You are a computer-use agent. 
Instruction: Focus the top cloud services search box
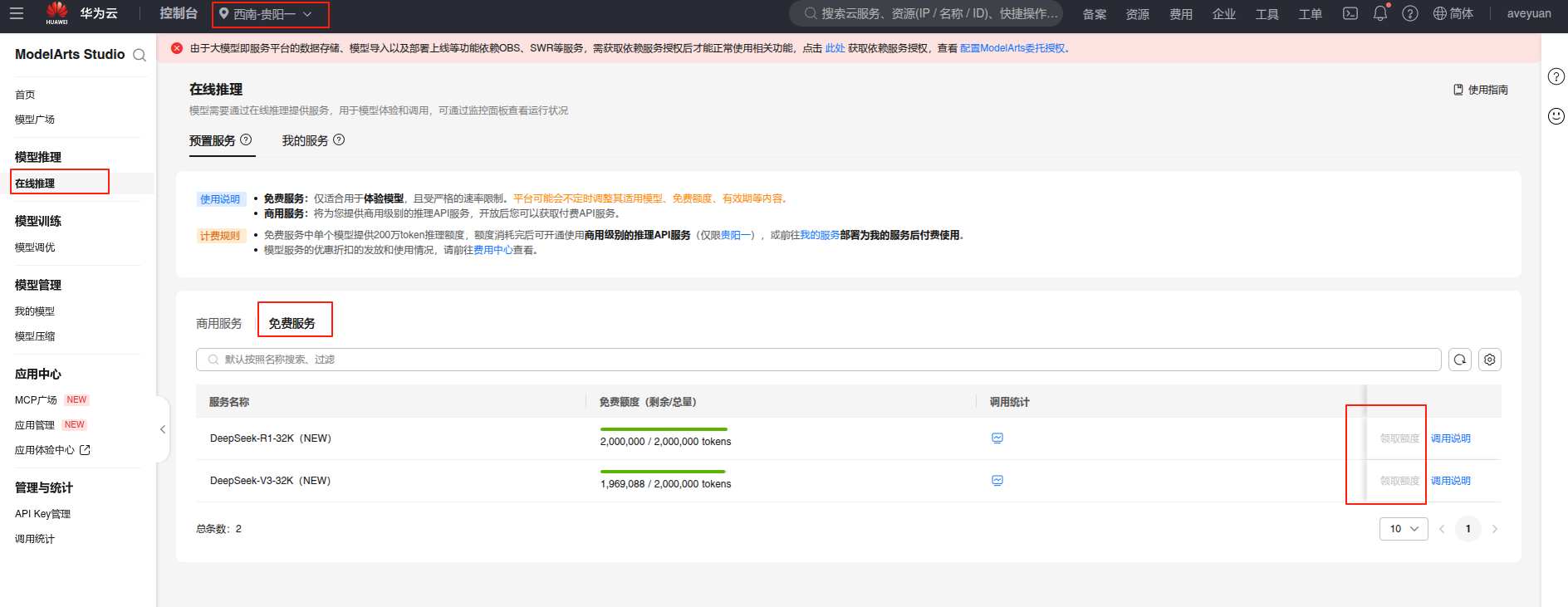click(x=926, y=13)
